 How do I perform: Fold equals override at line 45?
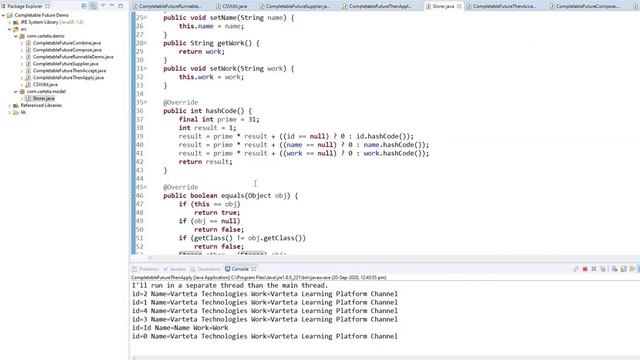pos(146,187)
